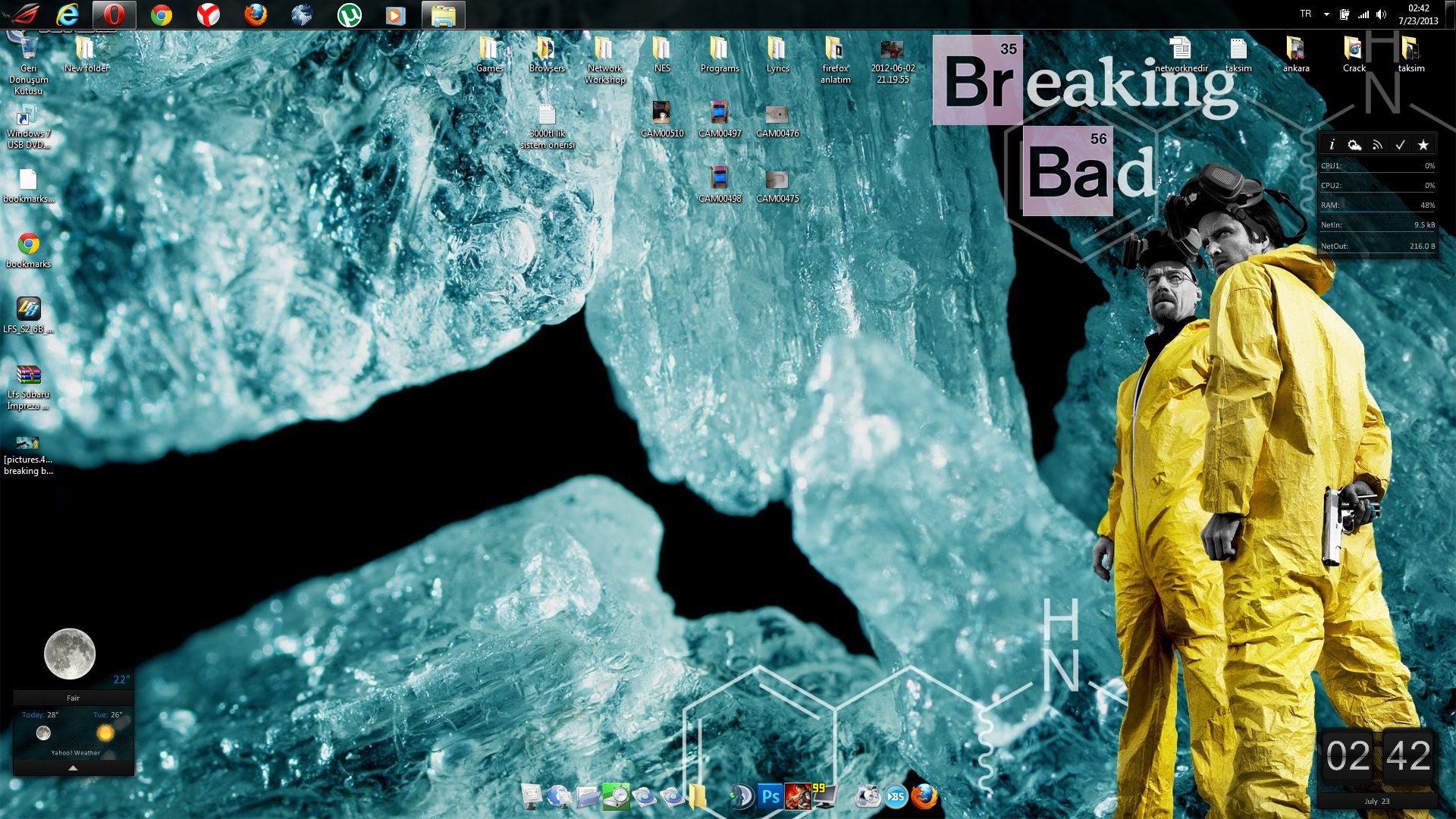Open checkmark tab in system widget
This screenshot has height=819, width=1456.
pyautogui.click(x=1400, y=145)
